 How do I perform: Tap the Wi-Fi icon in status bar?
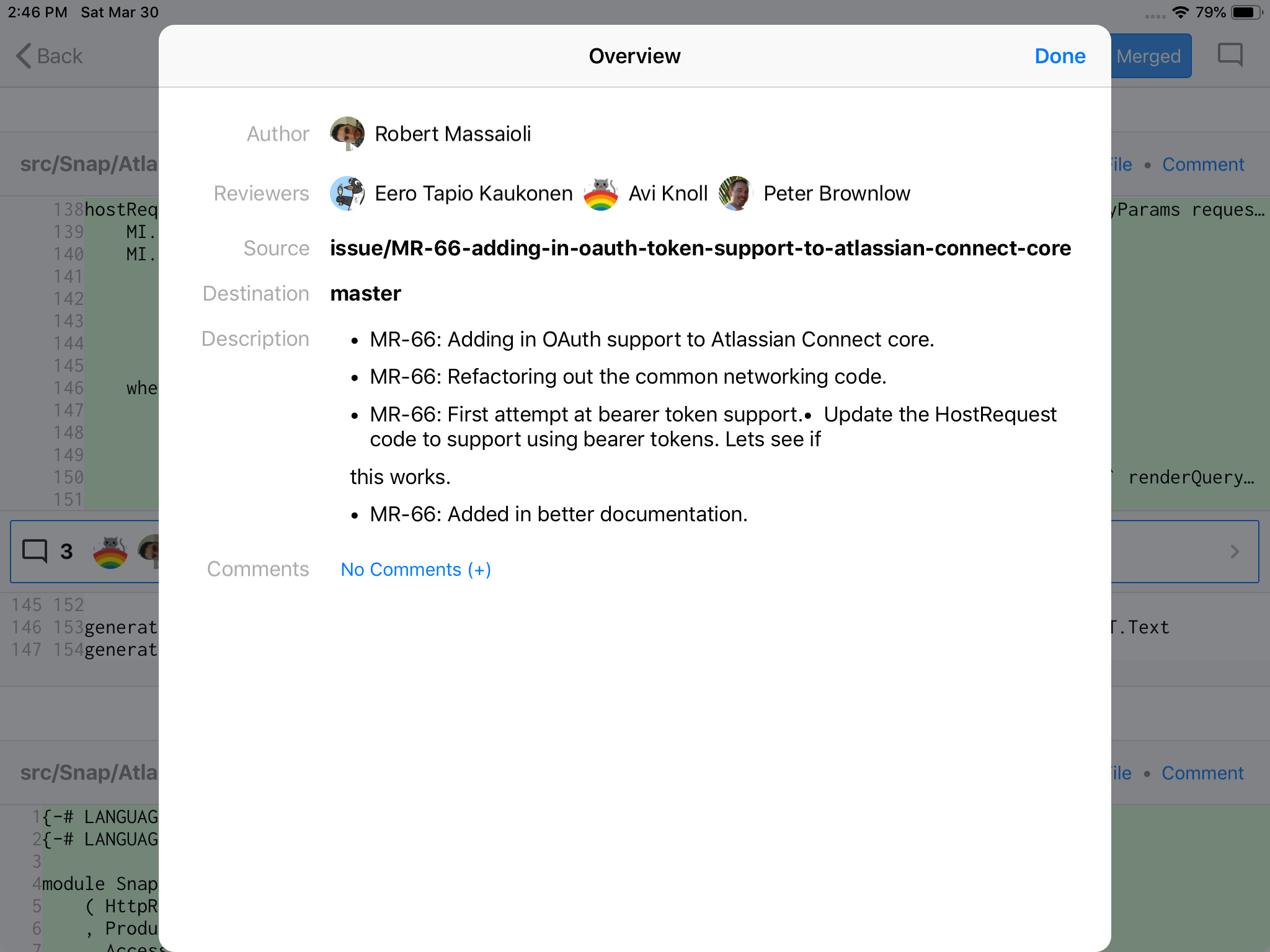(x=1181, y=12)
